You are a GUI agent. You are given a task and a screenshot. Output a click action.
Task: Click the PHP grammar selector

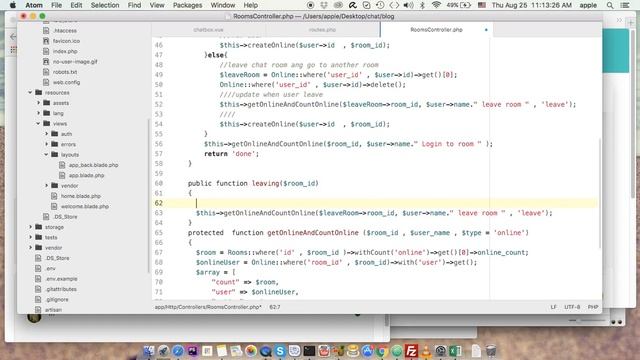pyautogui.click(x=593, y=307)
